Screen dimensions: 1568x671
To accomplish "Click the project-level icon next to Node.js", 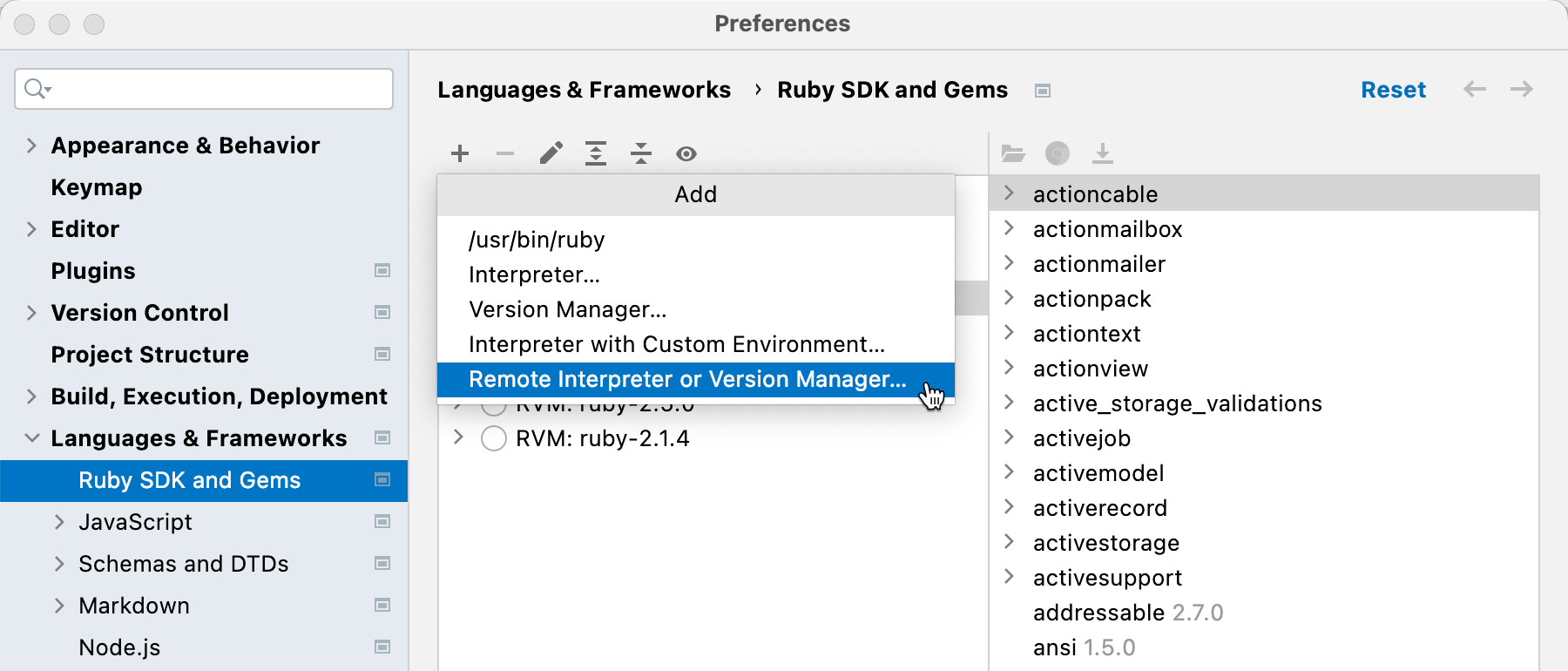I will [x=382, y=647].
